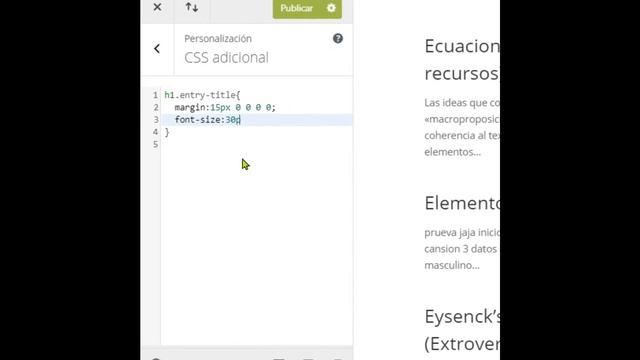Click the font-size:30p code line
Image resolution: width=640 pixels, height=360 pixels.
pyautogui.click(x=208, y=120)
